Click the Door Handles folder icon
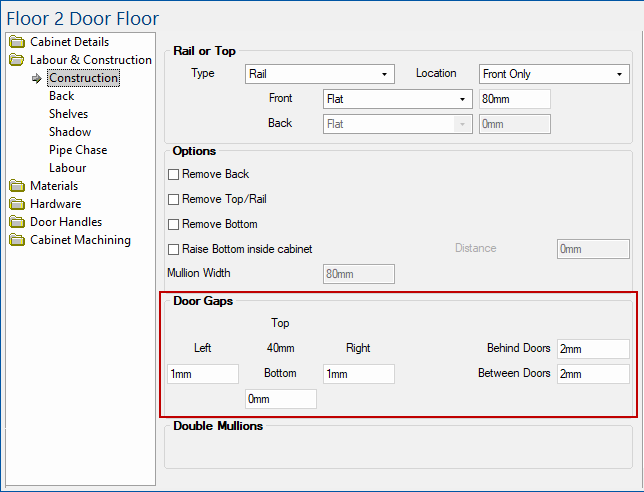This screenshot has width=644, height=492. coord(18,222)
